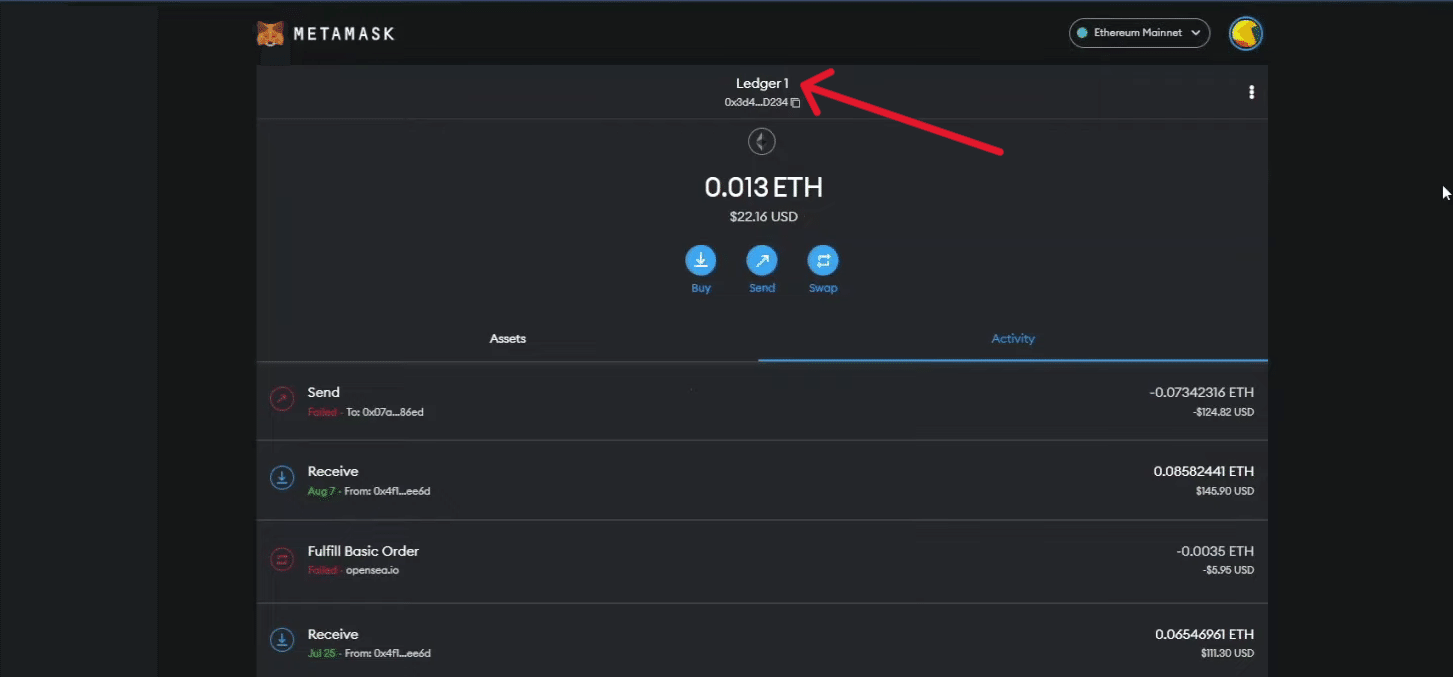Viewport: 1453px width, 677px height.
Task: Click the Ethereum logo above balance
Action: 762,141
